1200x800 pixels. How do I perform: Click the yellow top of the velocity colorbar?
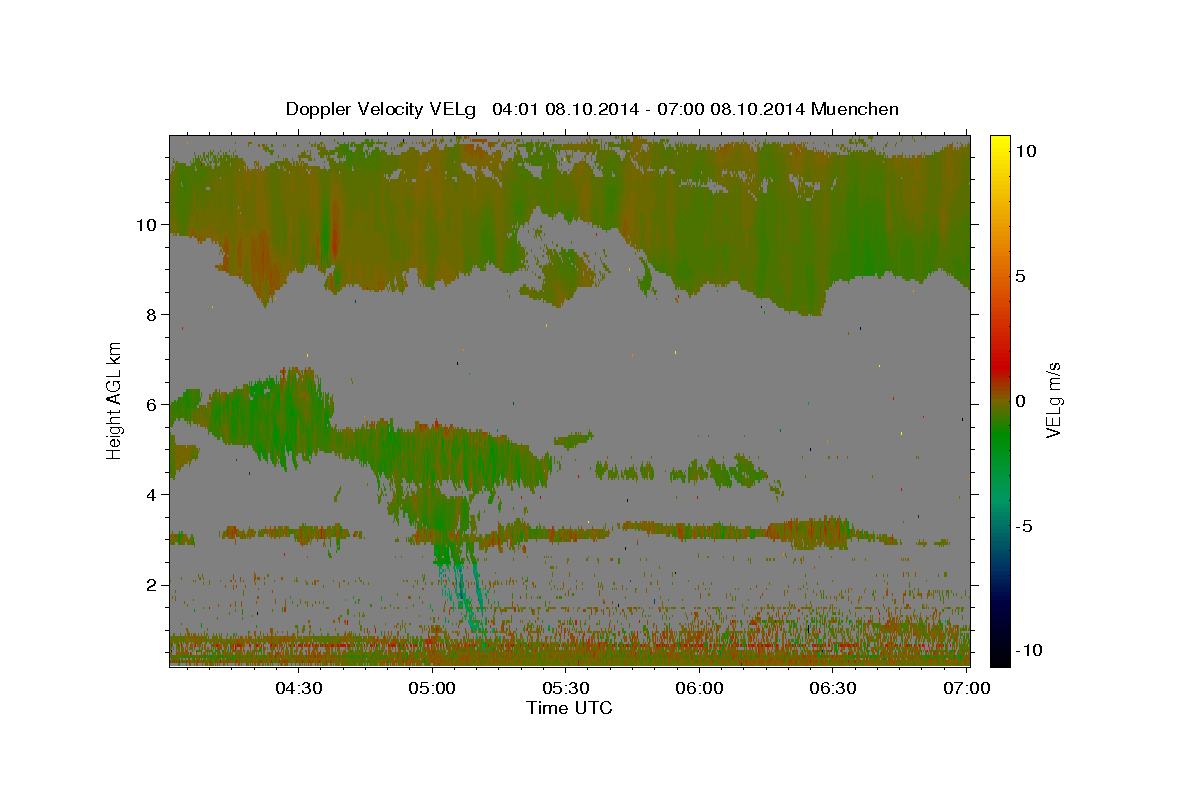click(1000, 145)
